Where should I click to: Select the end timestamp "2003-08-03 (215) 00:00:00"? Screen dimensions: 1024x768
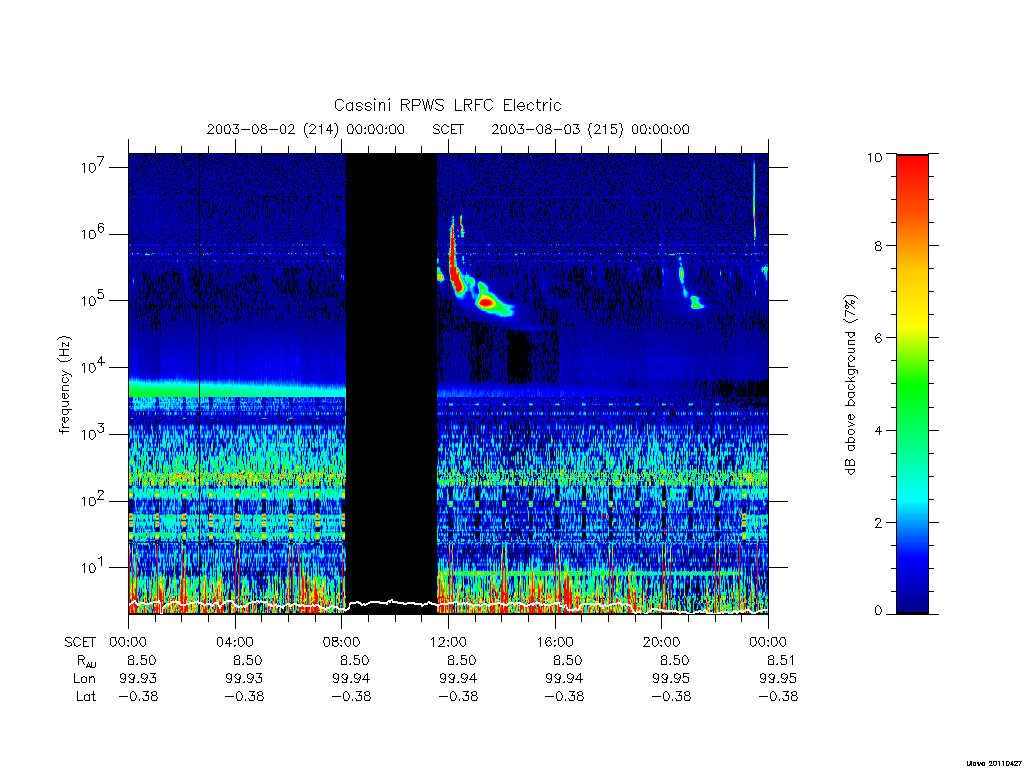pyautogui.click(x=590, y=129)
